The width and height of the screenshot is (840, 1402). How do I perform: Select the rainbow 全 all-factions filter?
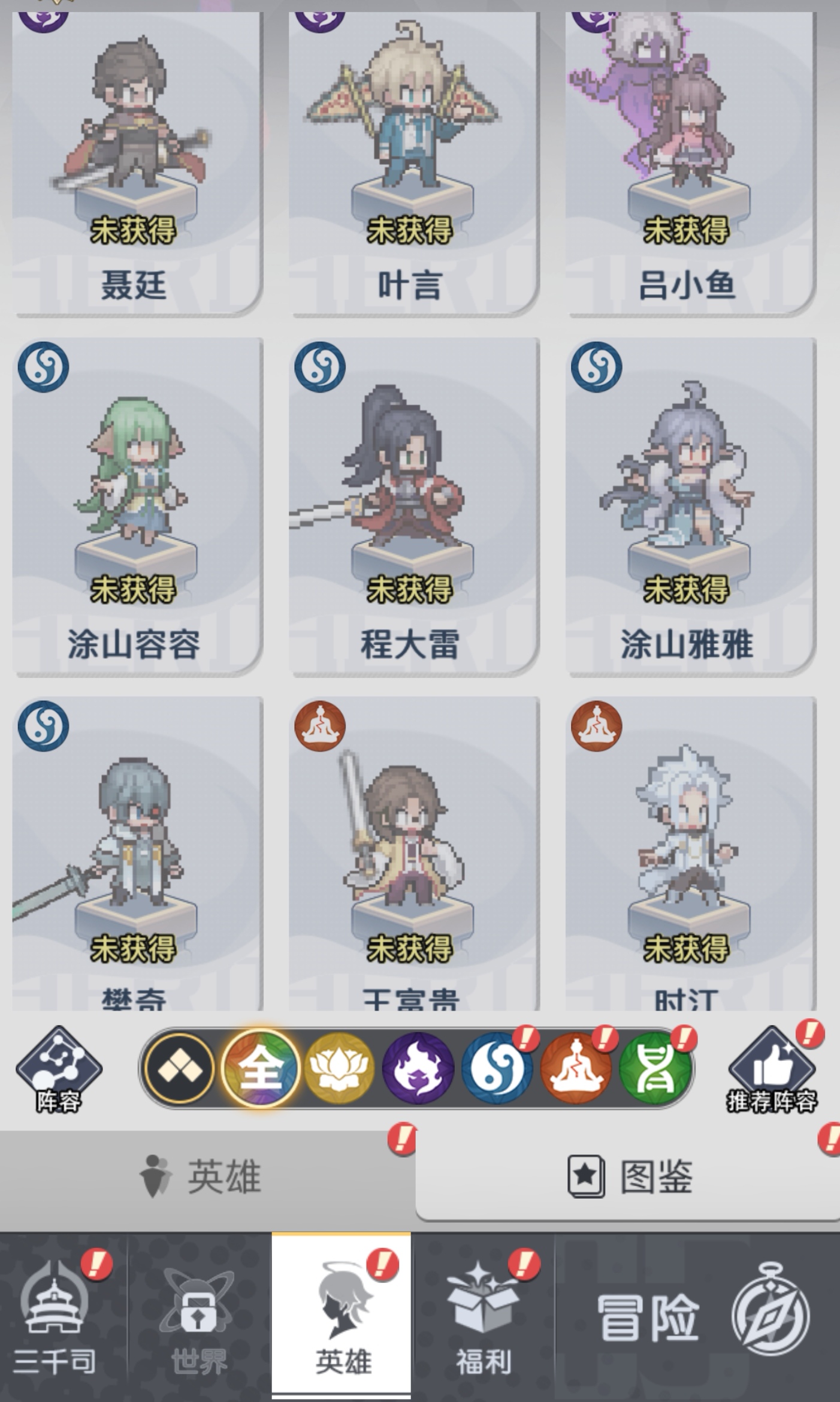[x=260, y=1068]
